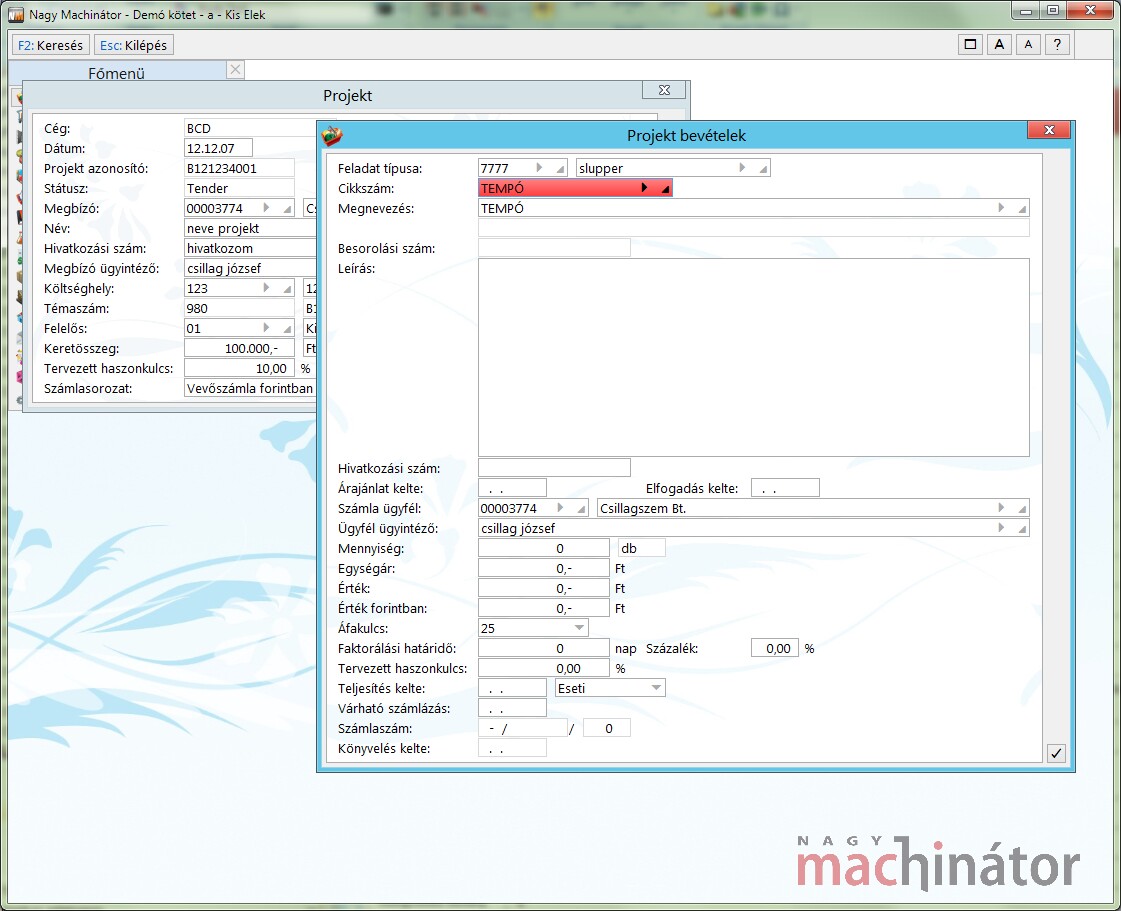Click the db unit field
Screen dimensions: 1121x911
tap(641, 548)
